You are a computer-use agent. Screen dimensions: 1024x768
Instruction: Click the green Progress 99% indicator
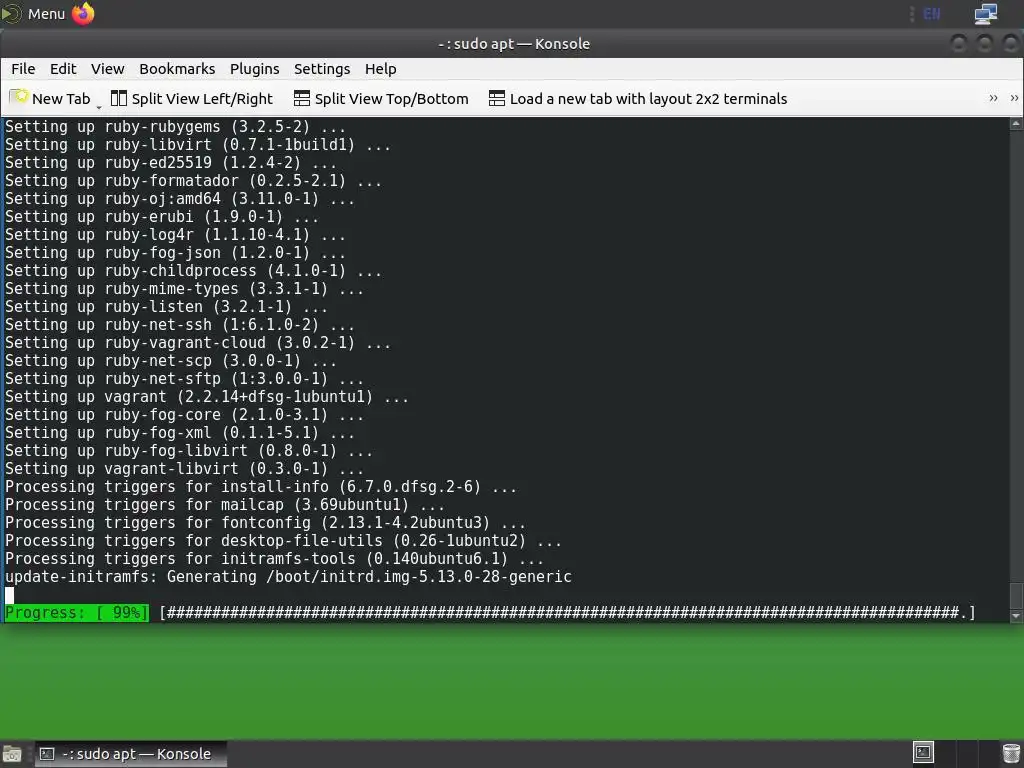pyautogui.click(x=76, y=613)
